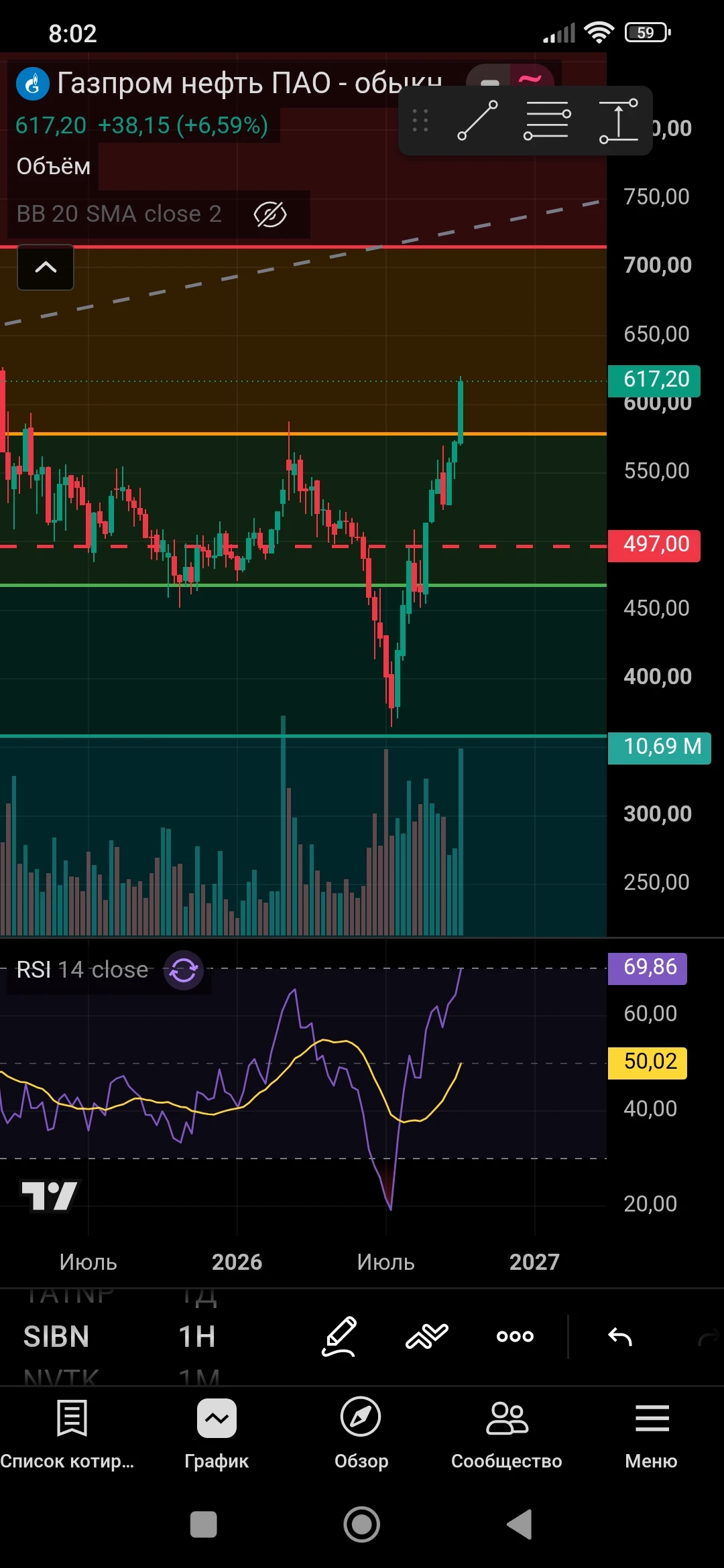Open the three-circles more options

(x=515, y=1336)
